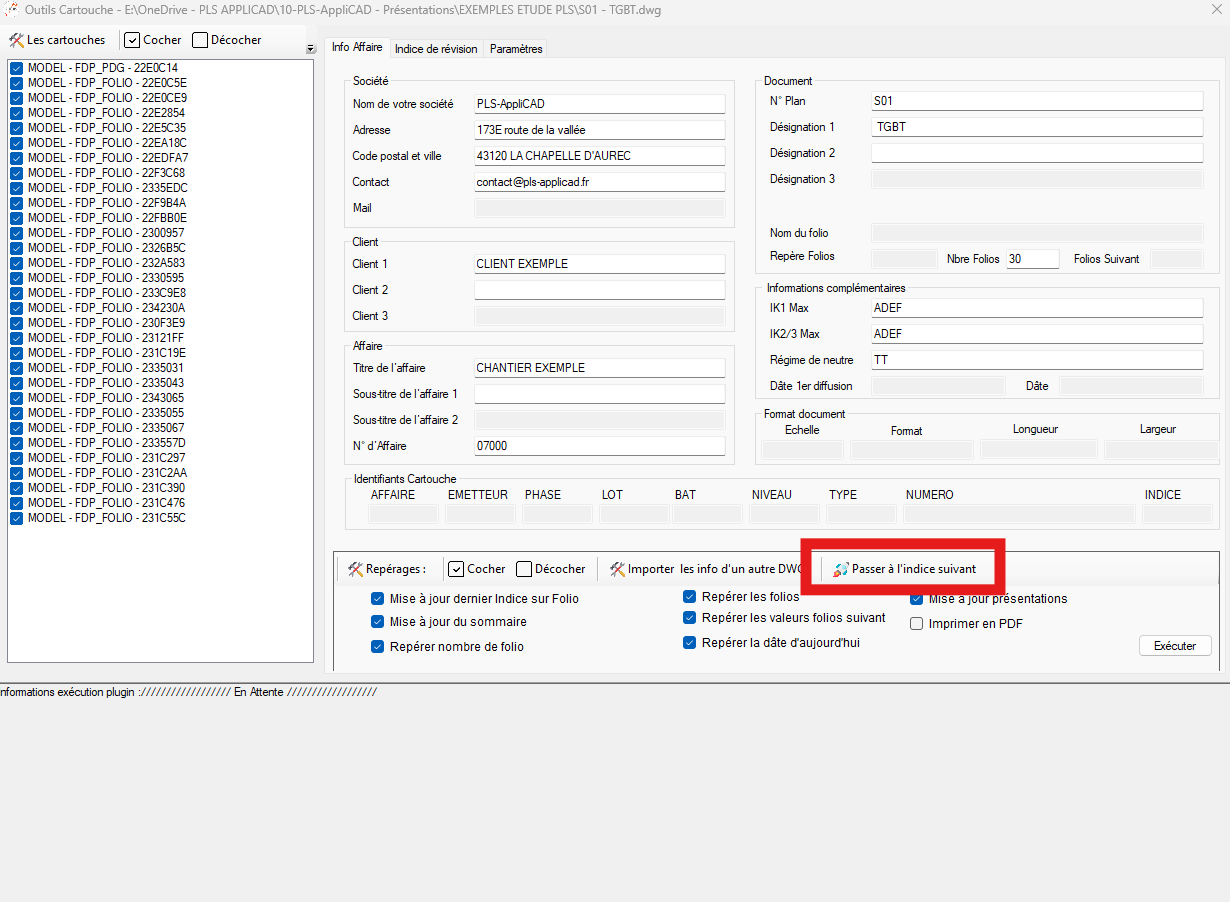Click the Décocher icon above the cartouche list
This screenshot has height=902, width=1230.
200,40
